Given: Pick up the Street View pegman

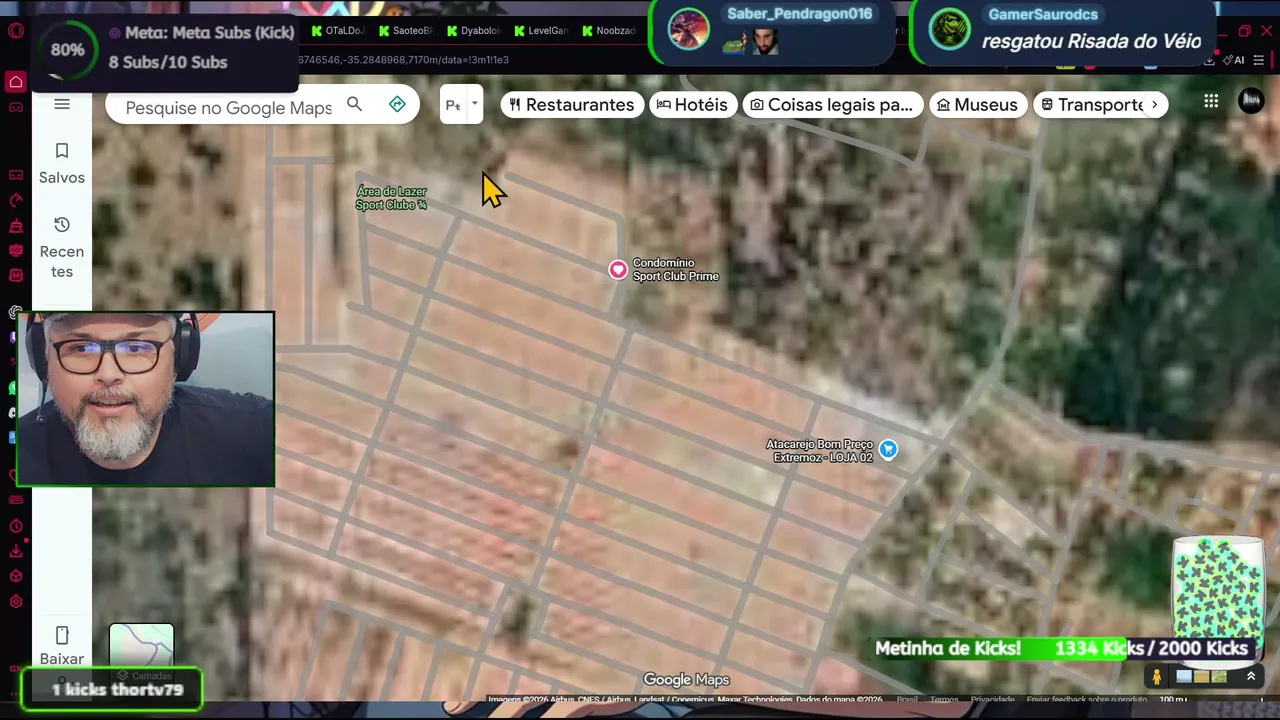Looking at the screenshot, I should pyautogui.click(x=1157, y=677).
